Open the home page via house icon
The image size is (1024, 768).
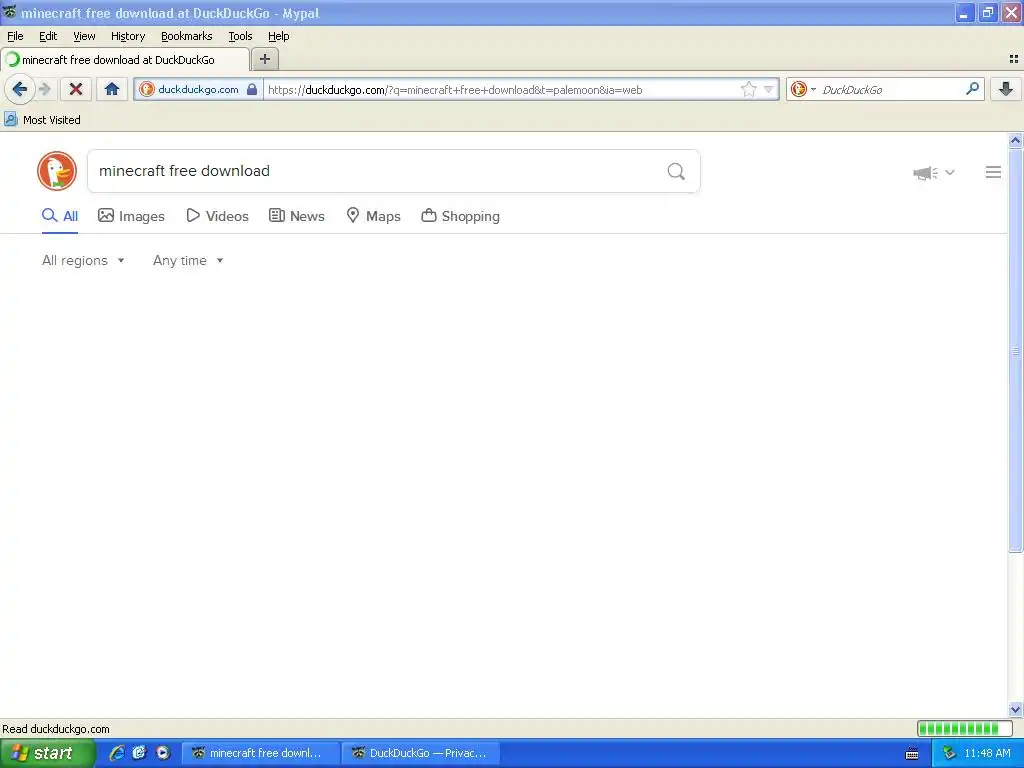[112, 89]
